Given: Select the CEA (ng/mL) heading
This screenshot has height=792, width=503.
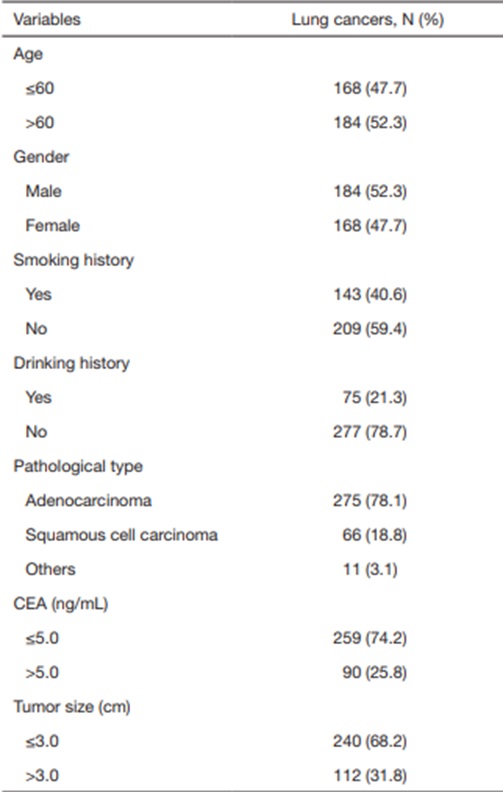Looking at the screenshot, I should pos(61,604).
